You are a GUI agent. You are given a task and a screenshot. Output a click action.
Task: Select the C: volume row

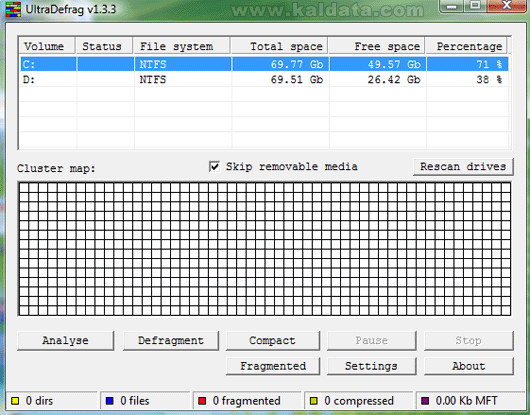264,64
